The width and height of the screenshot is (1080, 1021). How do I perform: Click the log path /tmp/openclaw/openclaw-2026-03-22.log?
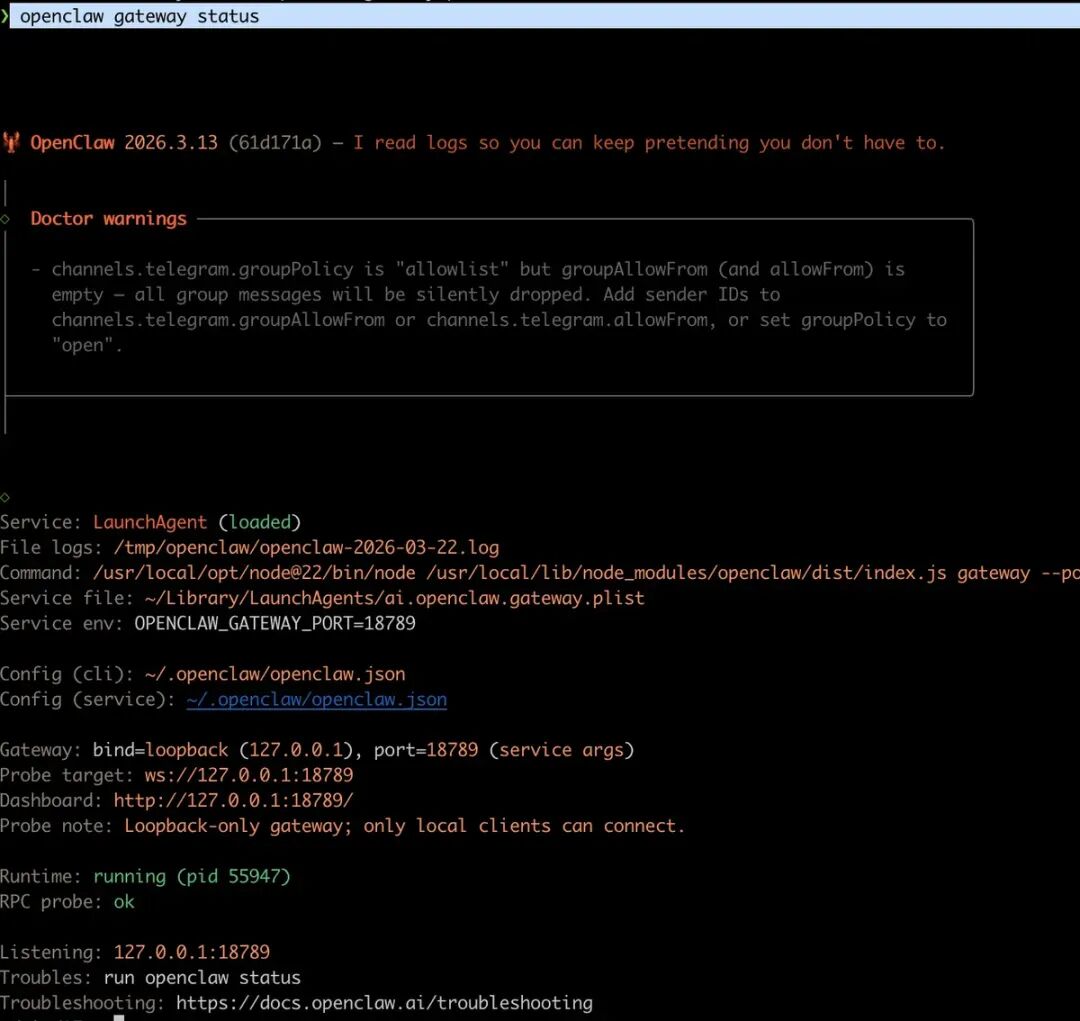coord(306,548)
